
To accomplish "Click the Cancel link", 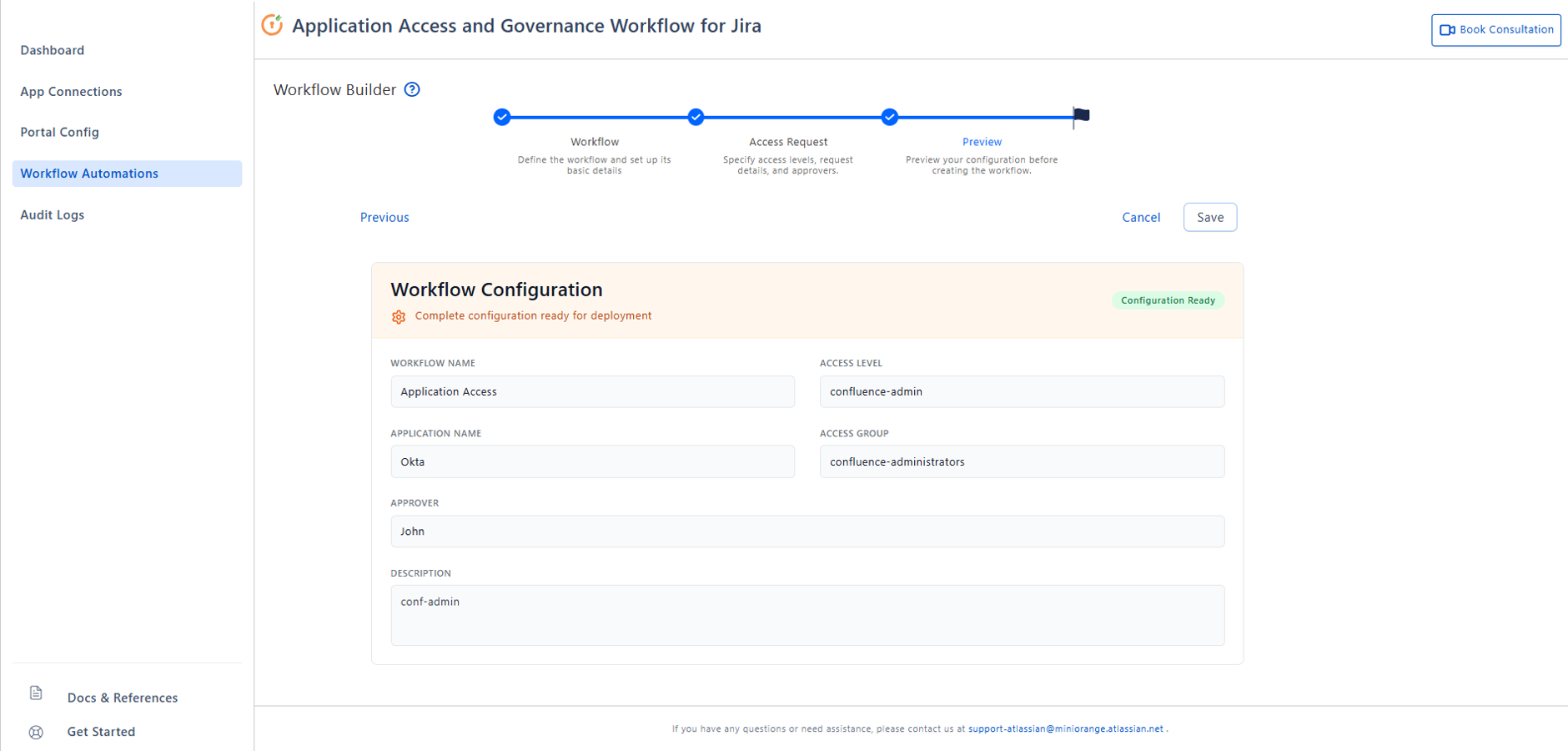I will 1141,217.
